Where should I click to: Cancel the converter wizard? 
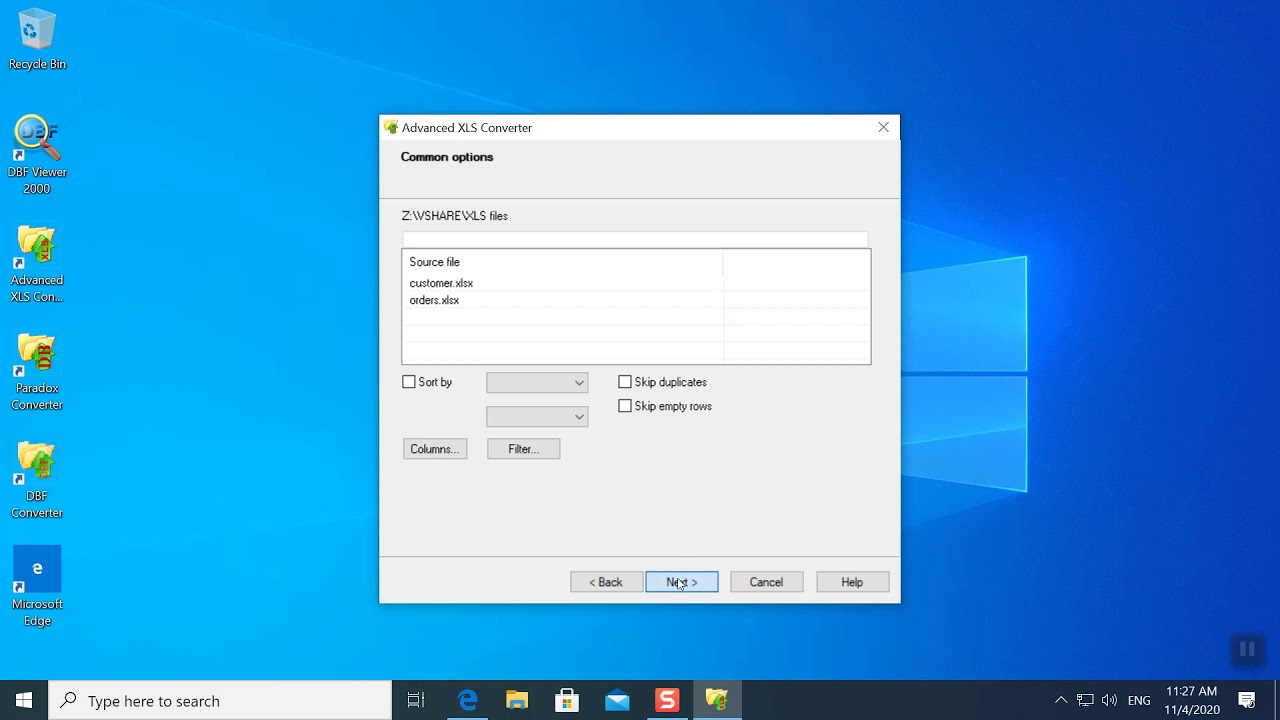point(767,582)
